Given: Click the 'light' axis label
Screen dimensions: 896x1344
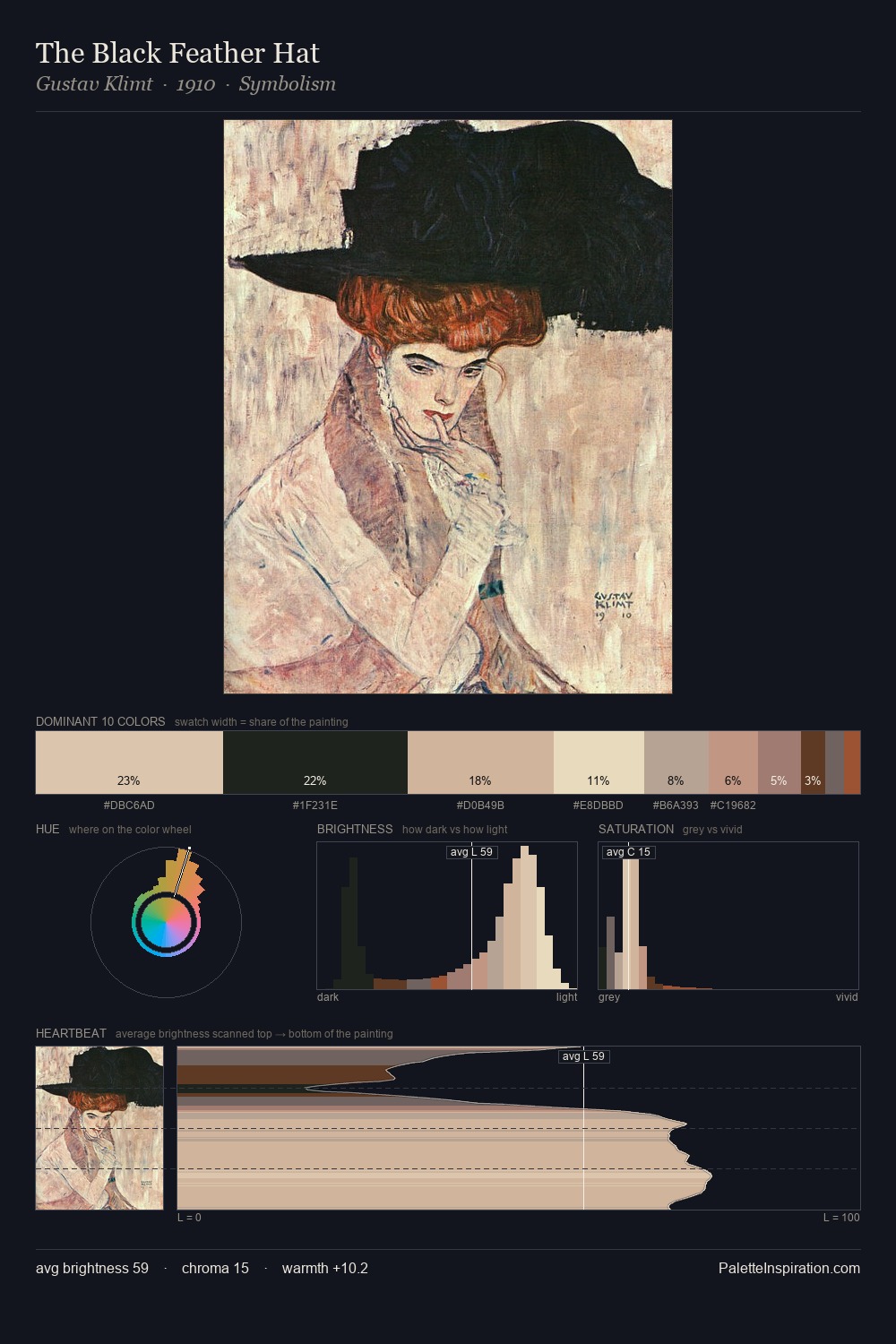Looking at the screenshot, I should point(567,997).
